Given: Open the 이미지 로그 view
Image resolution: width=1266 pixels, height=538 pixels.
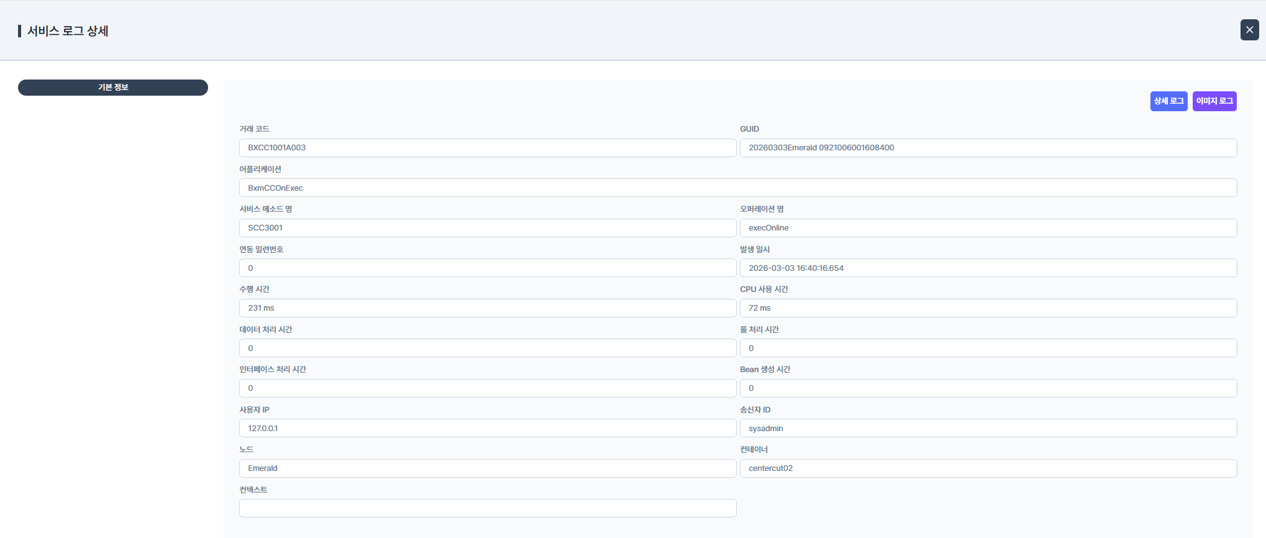Looking at the screenshot, I should pos(1214,101).
